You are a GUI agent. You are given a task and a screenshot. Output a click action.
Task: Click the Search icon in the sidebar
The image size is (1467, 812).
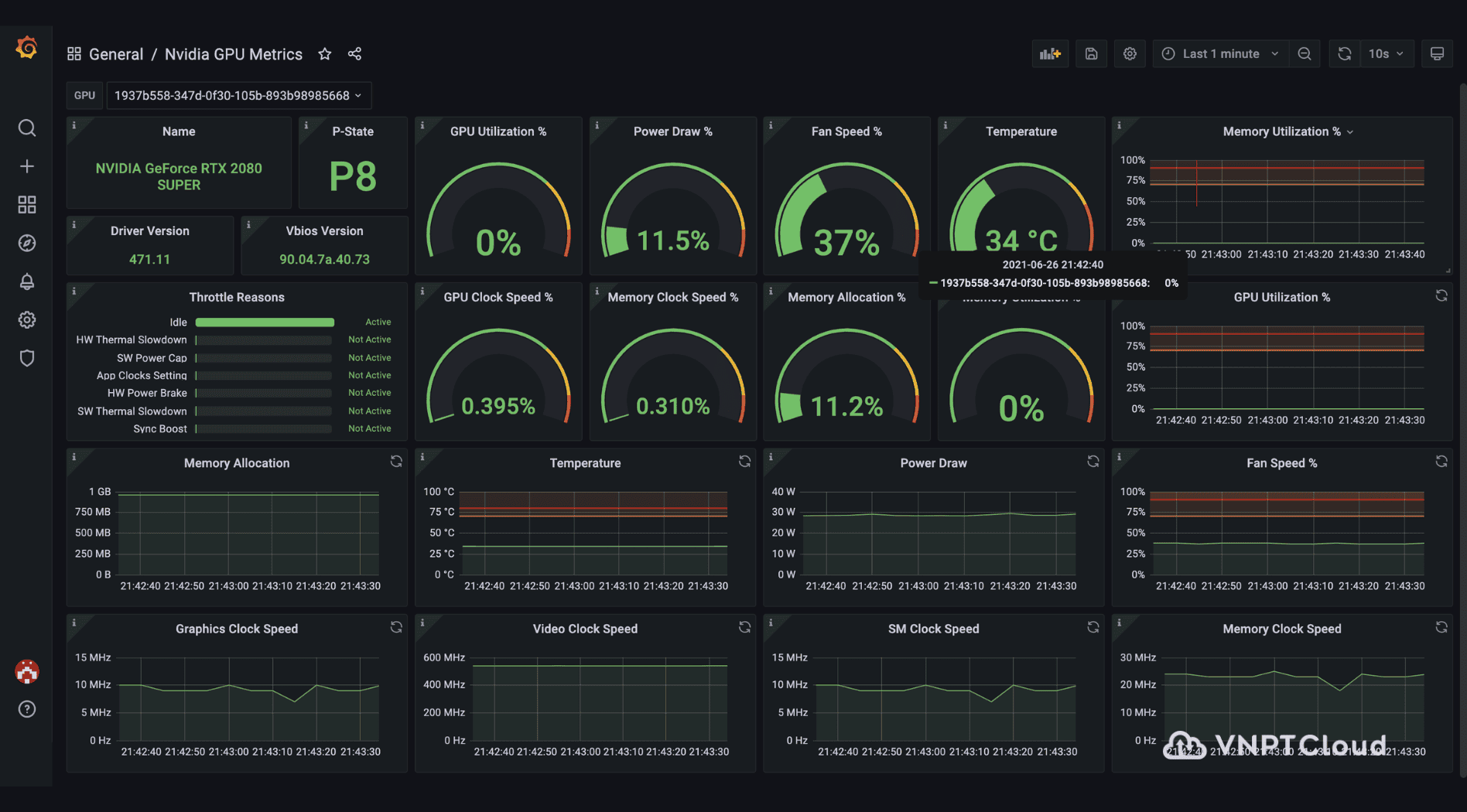coord(27,128)
